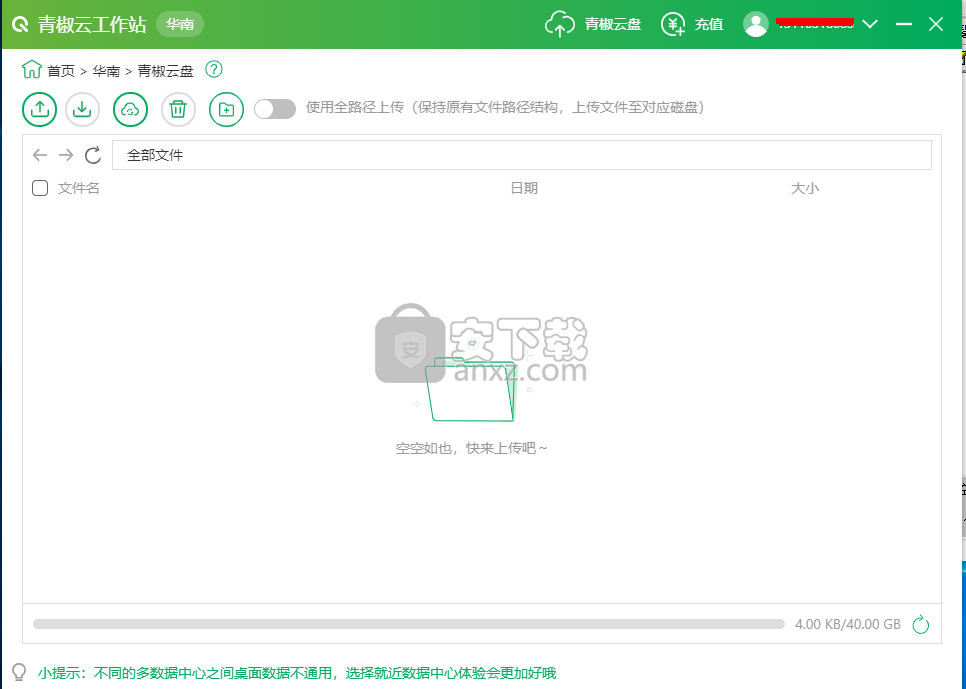Close the 青椒云工作站 window
966x689 pixels.
point(936,24)
